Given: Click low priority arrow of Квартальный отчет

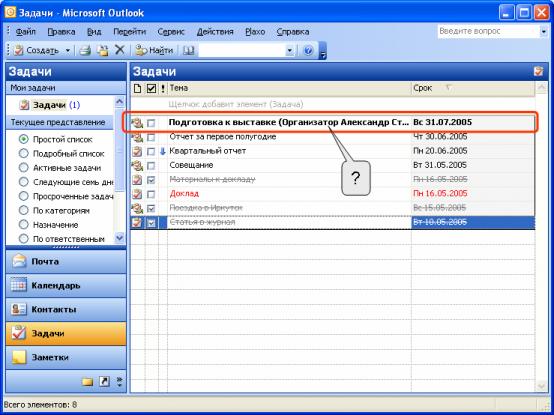Looking at the screenshot, I should coord(163,152).
